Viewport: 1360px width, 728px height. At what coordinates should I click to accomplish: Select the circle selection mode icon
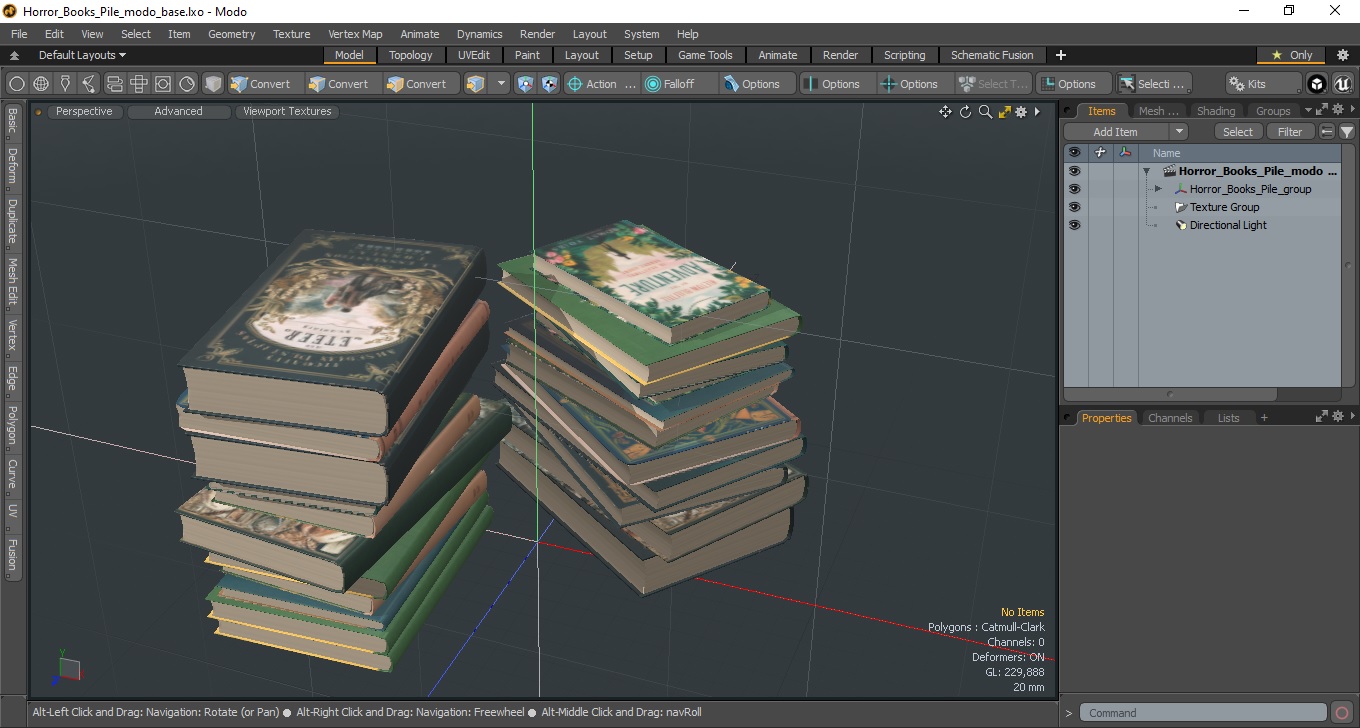point(17,84)
